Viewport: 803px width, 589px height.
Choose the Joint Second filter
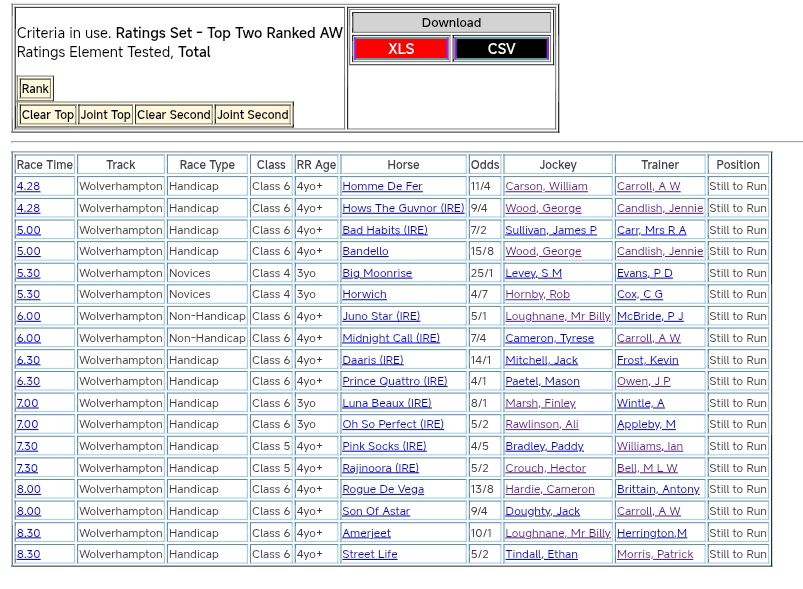[253, 115]
